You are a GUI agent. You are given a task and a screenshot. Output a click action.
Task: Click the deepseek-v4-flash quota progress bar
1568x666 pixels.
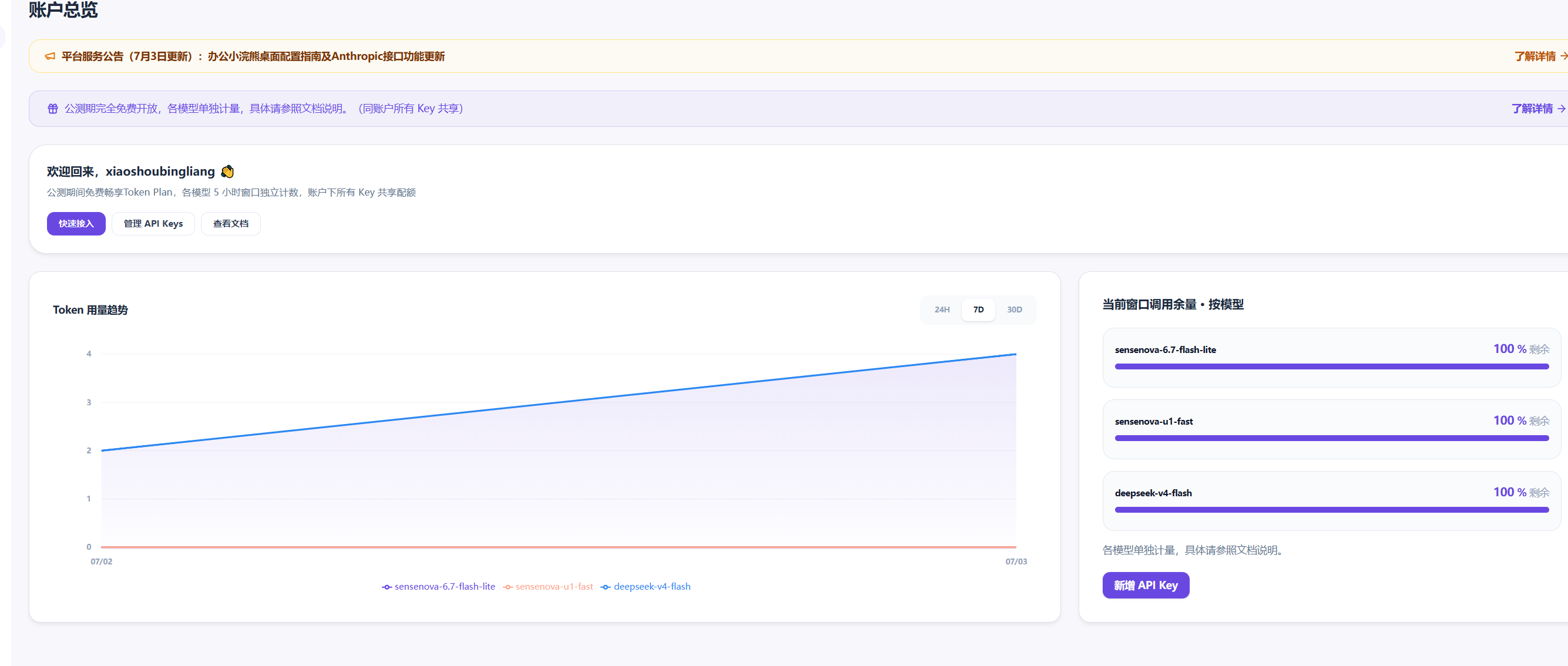click(x=1331, y=510)
